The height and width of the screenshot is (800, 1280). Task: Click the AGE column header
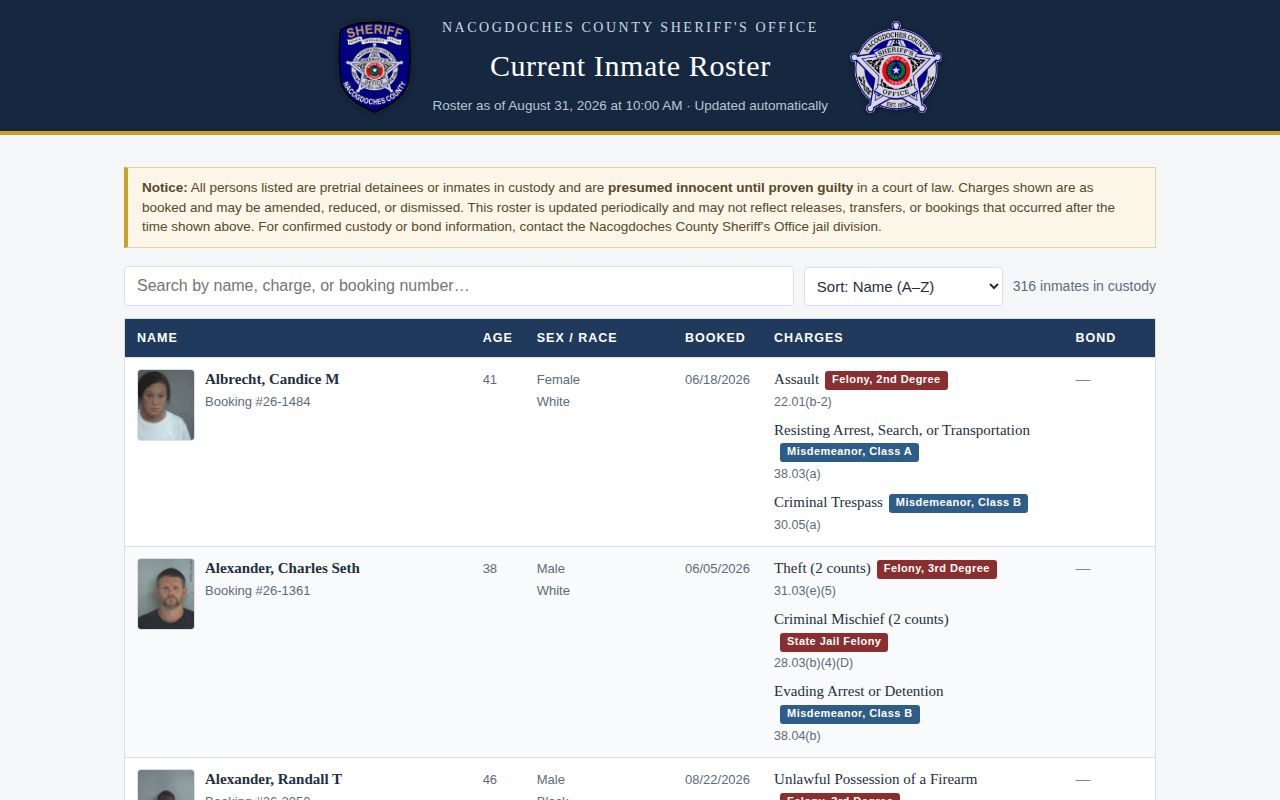click(497, 338)
